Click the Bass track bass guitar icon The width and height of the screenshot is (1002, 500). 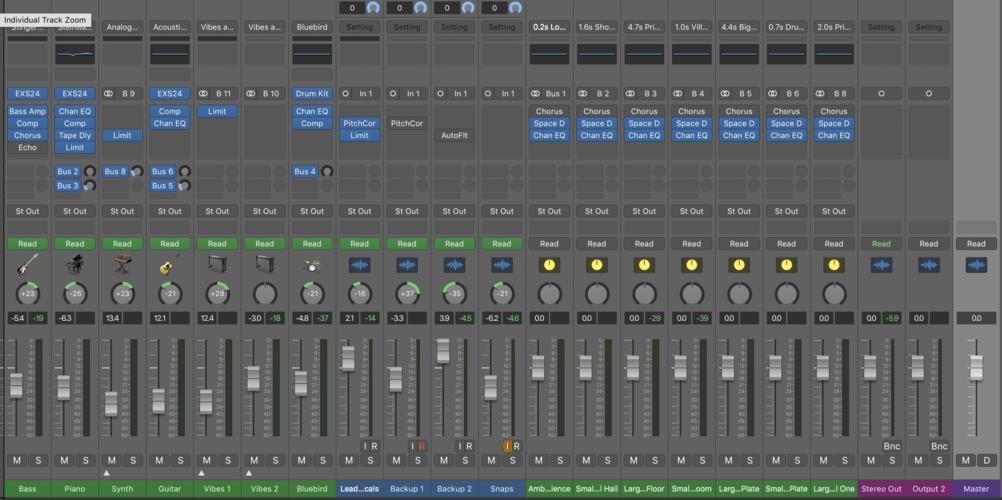27,265
